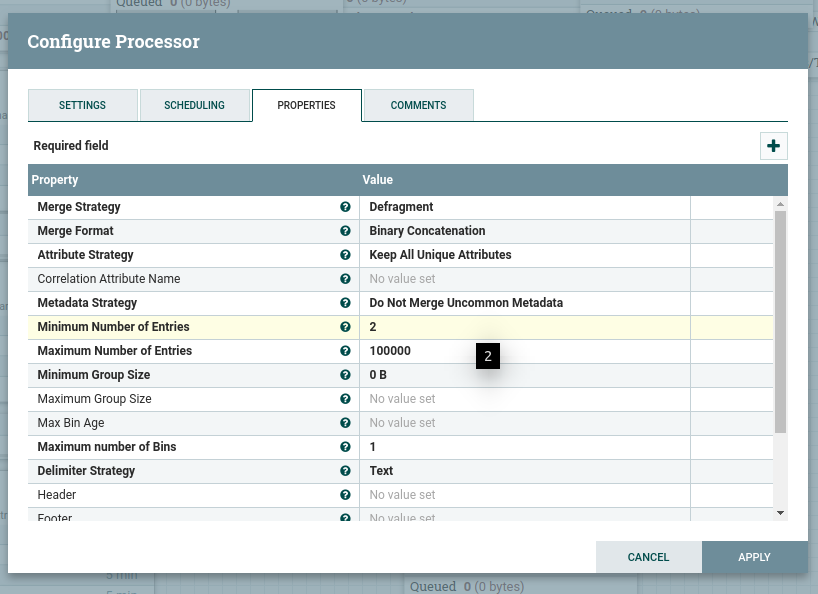Apply the processor configuration
Image resolution: width=818 pixels, height=594 pixels.
(x=754, y=557)
